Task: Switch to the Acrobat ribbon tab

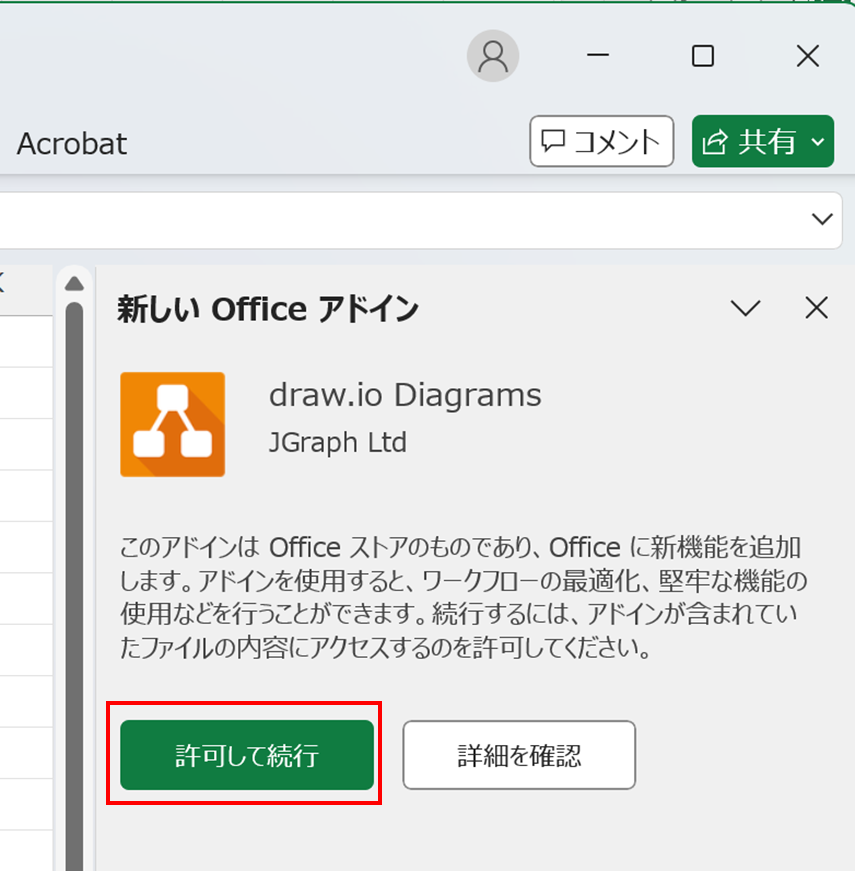Action: coord(72,143)
